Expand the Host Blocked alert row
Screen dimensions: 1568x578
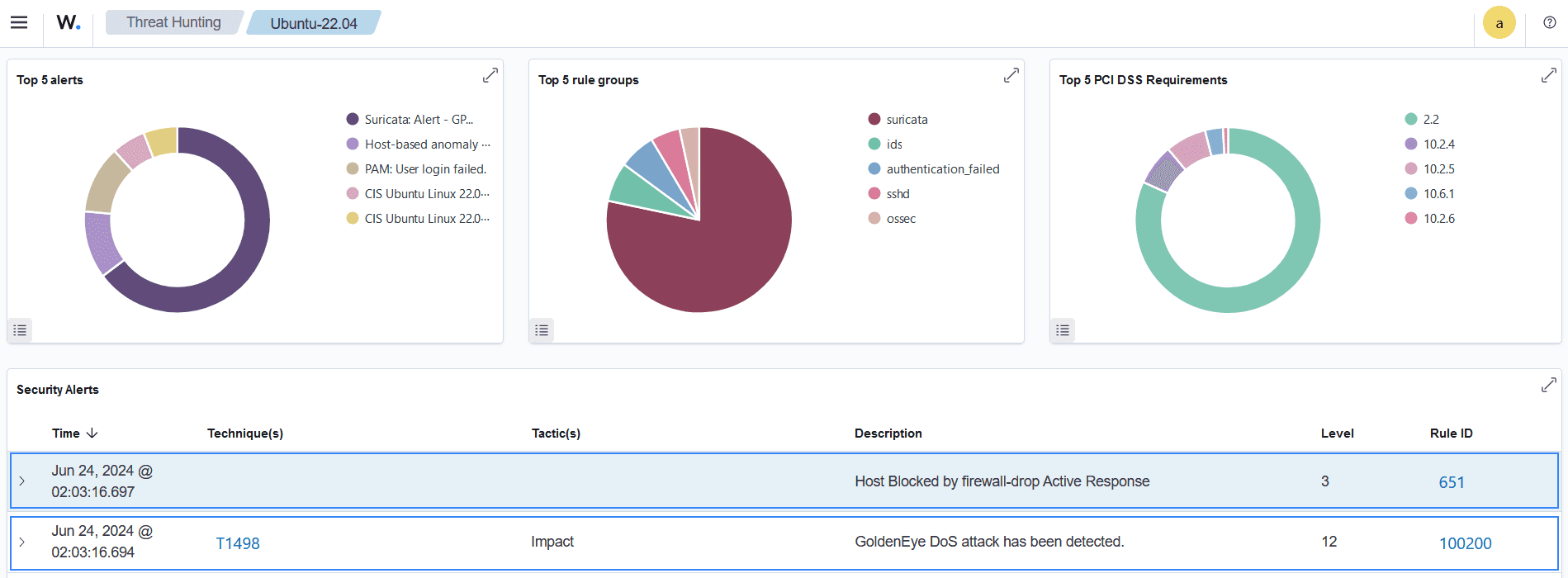pyautogui.click(x=22, y=481)
